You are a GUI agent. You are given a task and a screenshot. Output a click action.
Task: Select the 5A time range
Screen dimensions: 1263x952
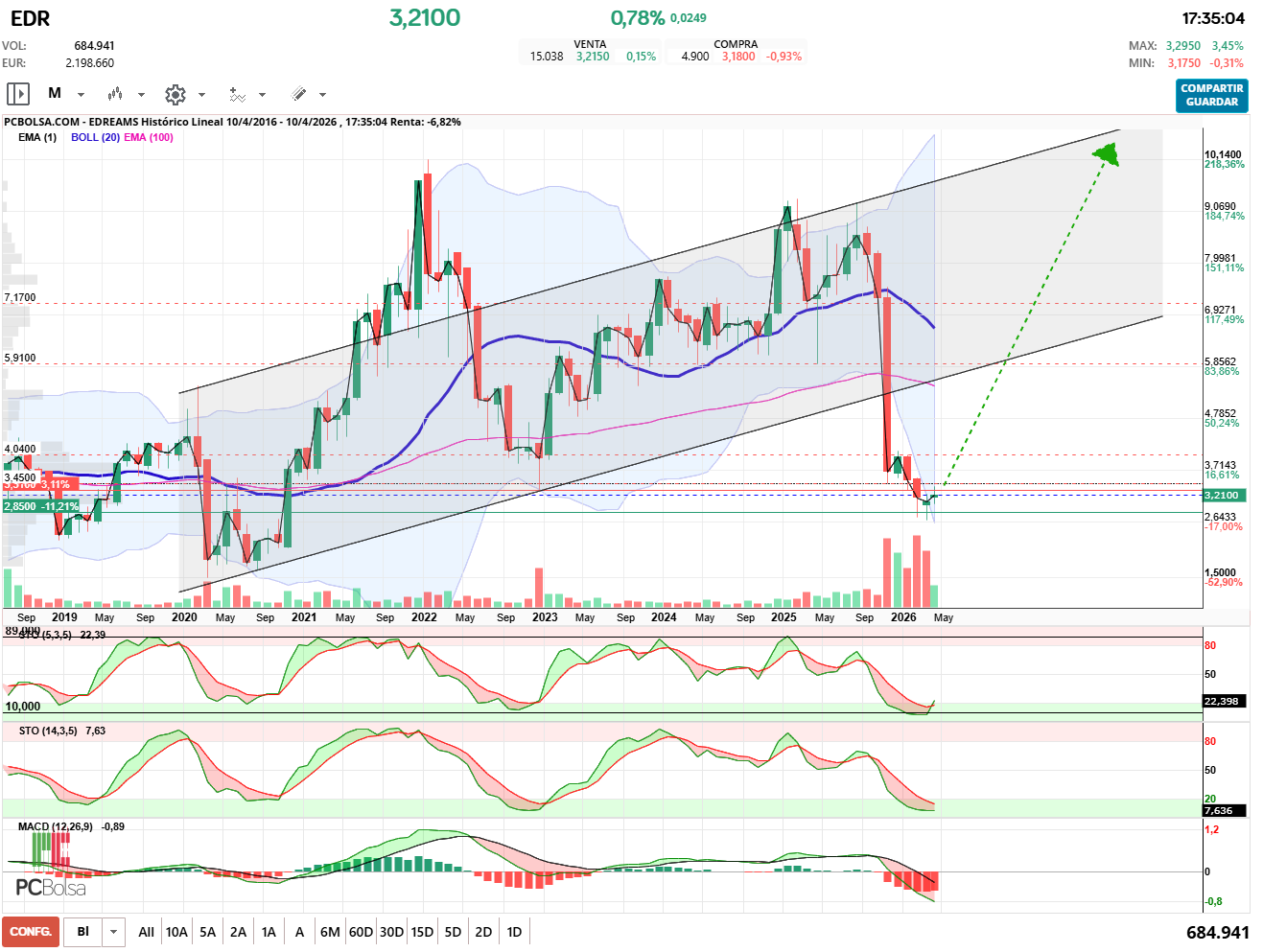(207, 932)
